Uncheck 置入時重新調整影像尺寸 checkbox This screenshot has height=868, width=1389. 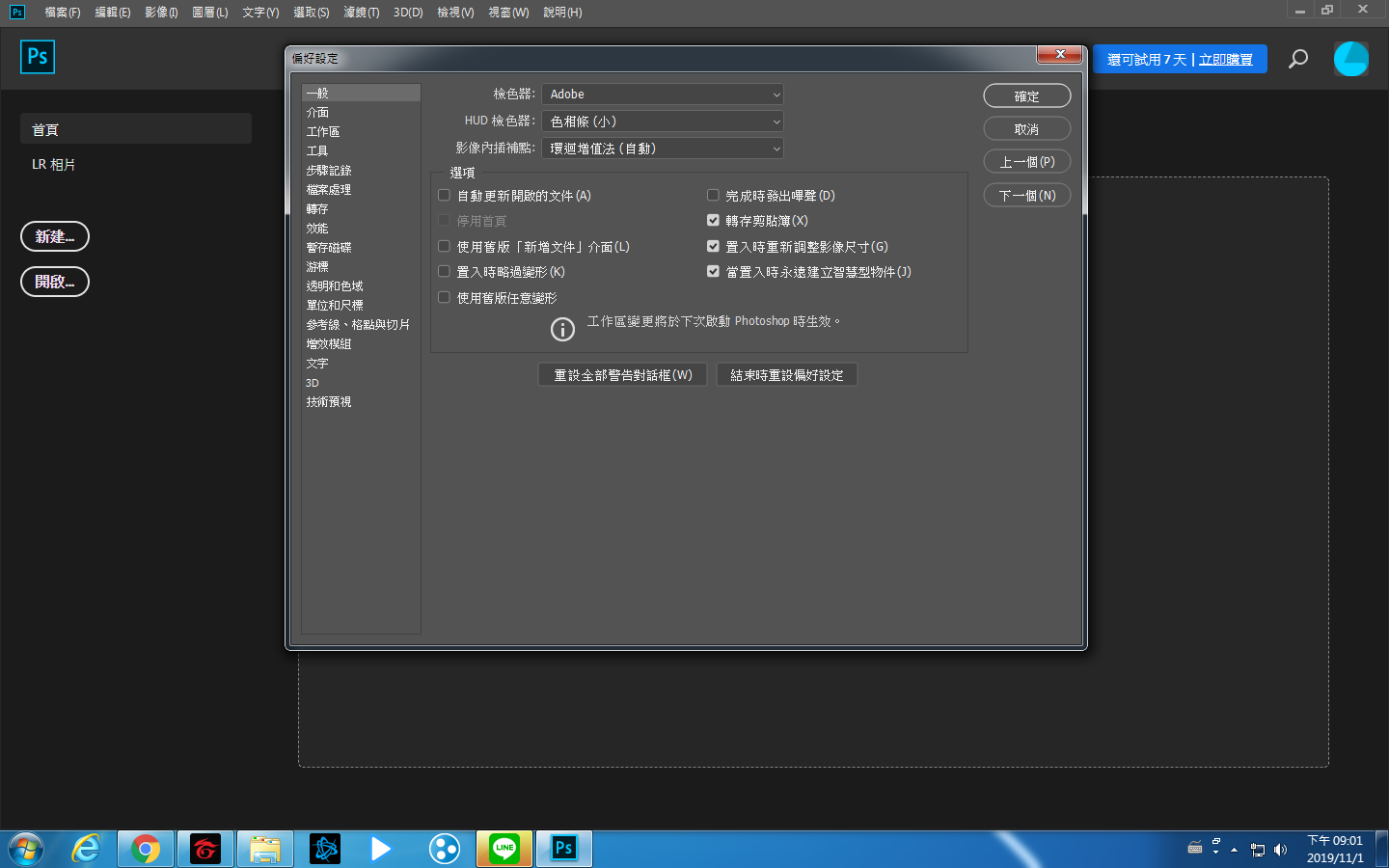713,246
